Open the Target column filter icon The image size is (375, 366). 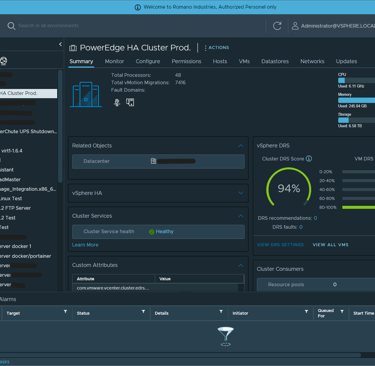click(65, 312)
